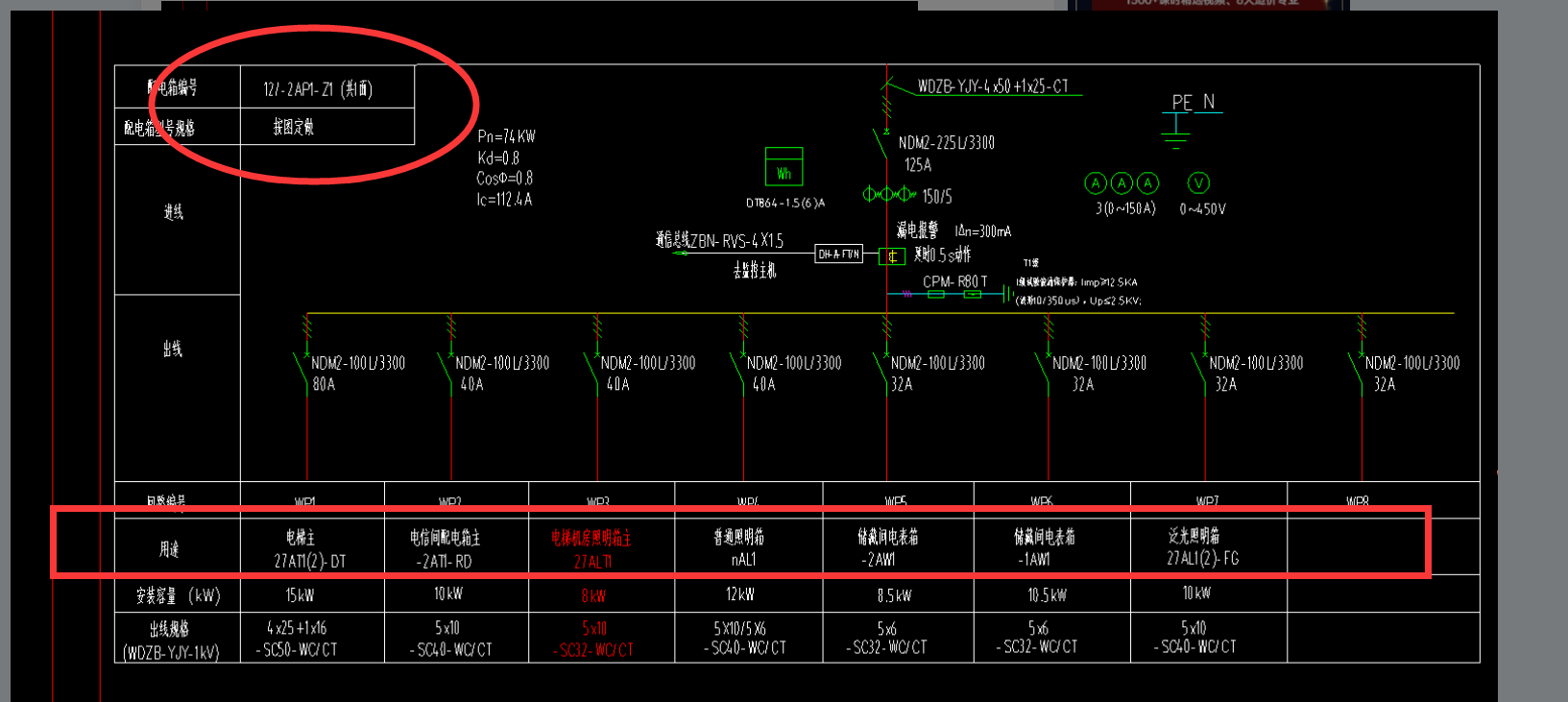Viewport: 1568px width, 702px height.
Task: Select the DTB64-1.5(6)A meter label
Action: [x=785, y=203]
